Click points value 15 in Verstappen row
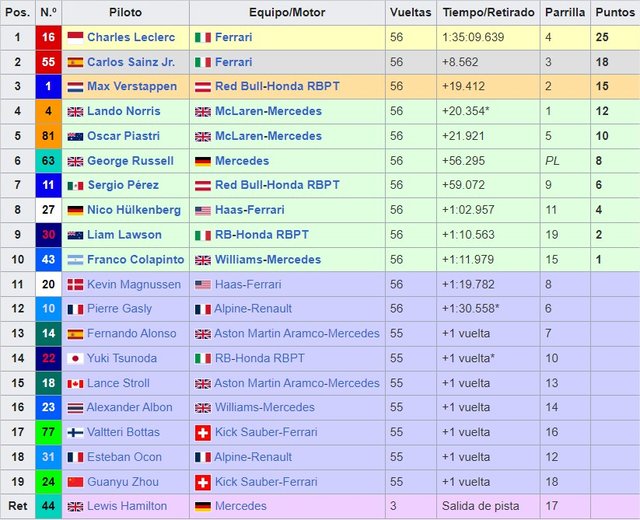Screen dimensions: 640x520 click(602, 87)
